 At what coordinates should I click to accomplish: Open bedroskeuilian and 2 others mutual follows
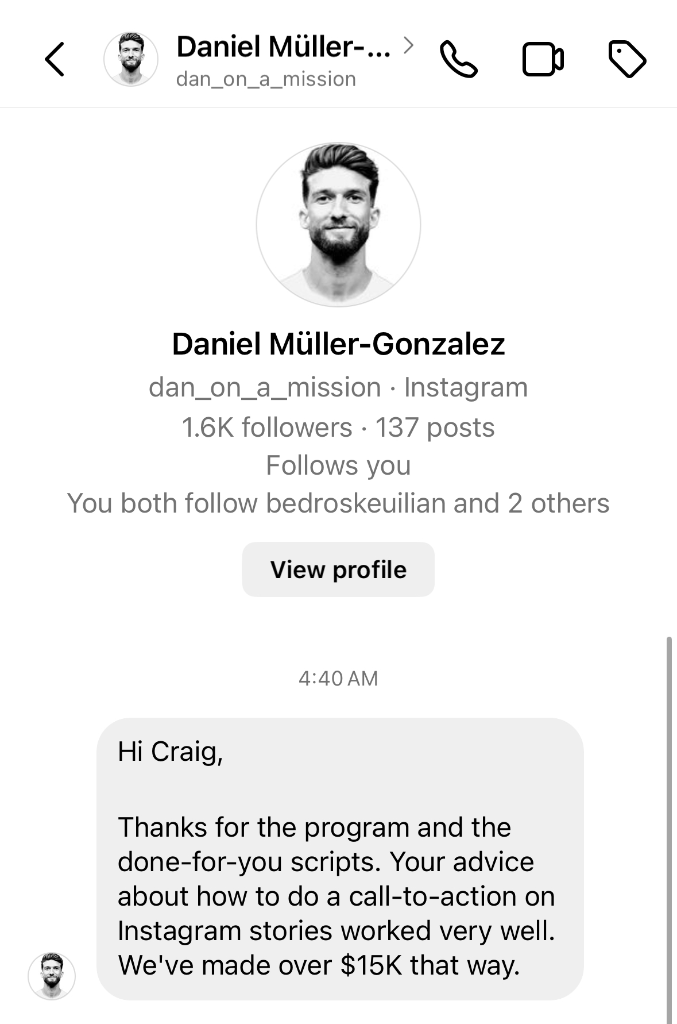pos(338,503)
